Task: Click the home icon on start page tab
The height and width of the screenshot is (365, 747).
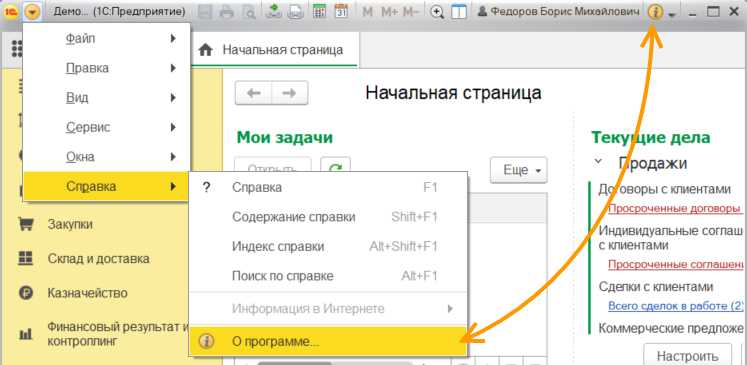Action: [205, 50]
